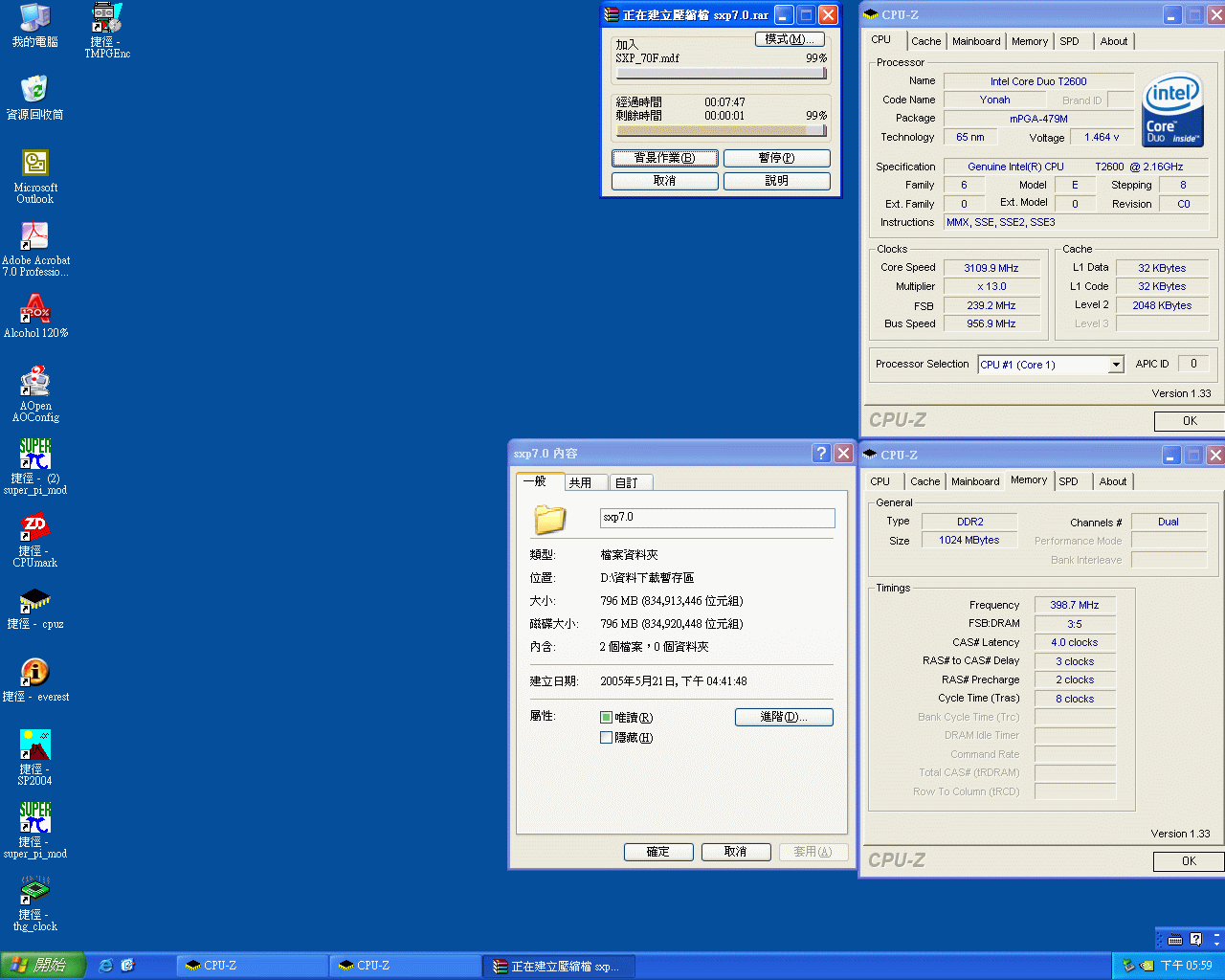
Task: Launch Microsoft Outlook from desktop
Action: 35,162
